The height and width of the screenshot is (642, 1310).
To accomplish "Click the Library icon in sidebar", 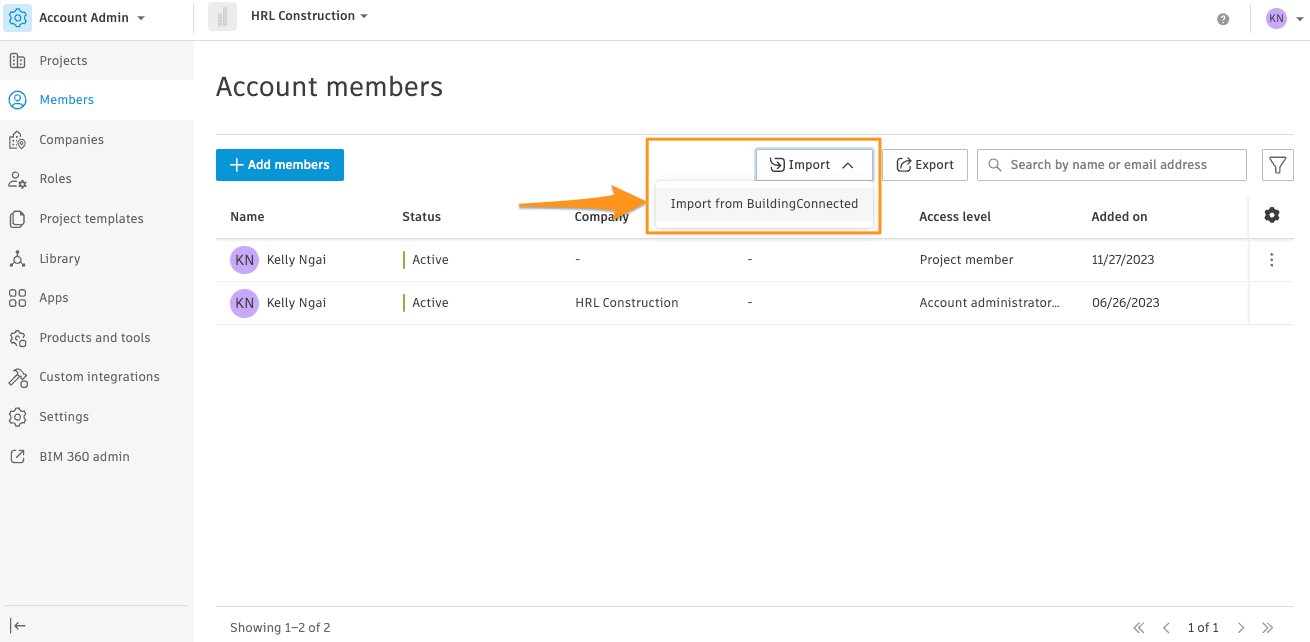I will pyautogui.click(x=17, y=259).
